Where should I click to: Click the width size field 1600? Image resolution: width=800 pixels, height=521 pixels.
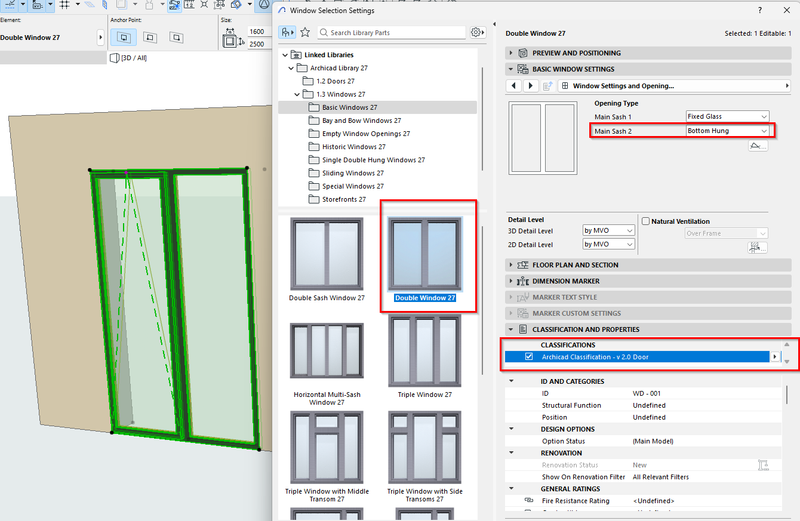tap(258, 32)
